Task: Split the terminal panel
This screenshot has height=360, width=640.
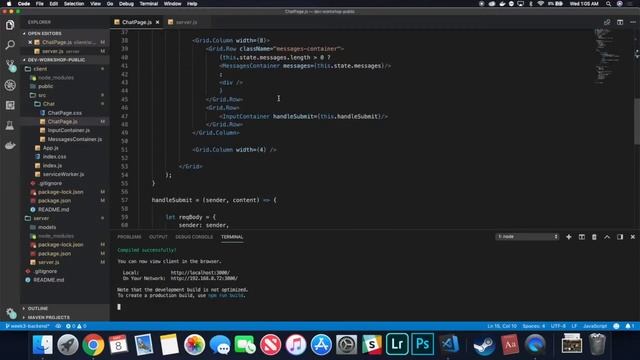Action: pyautogui.click(x=582, y=237)
